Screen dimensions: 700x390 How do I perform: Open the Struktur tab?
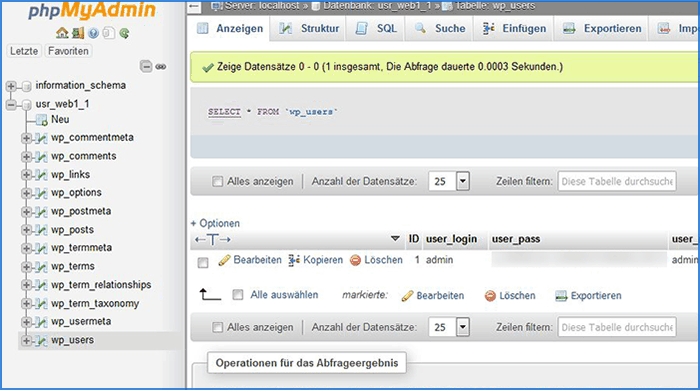click(x=309, y=29)
